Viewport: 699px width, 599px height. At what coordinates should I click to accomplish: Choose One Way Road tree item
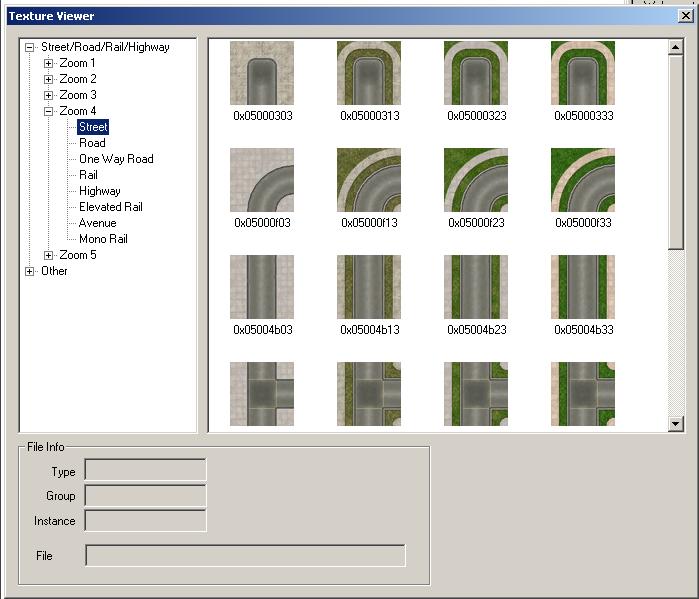(116, 159)
